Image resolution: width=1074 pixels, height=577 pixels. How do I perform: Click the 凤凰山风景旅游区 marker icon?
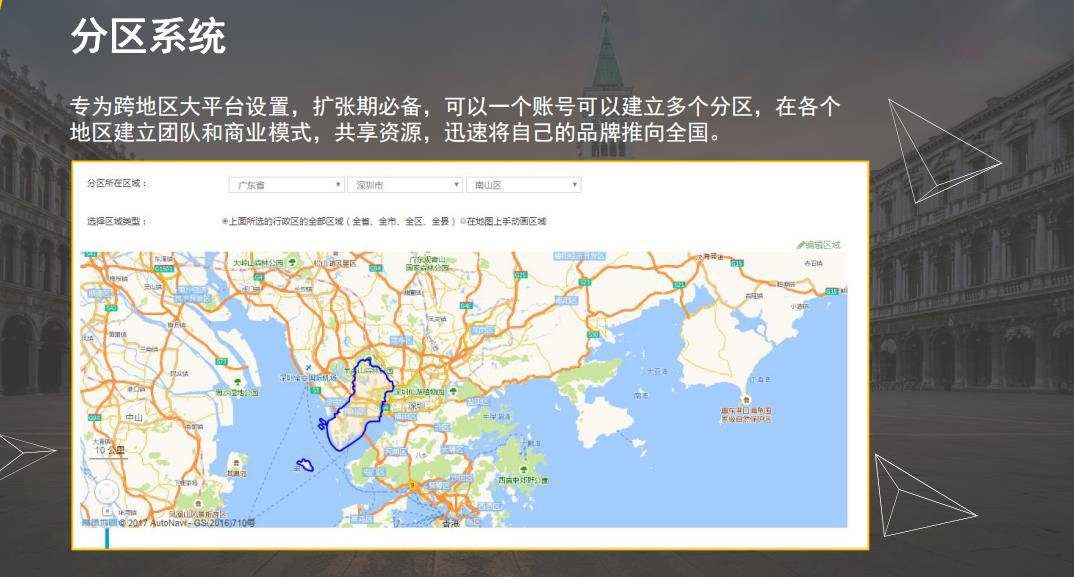pyautogui.click(x=199, y=504)
